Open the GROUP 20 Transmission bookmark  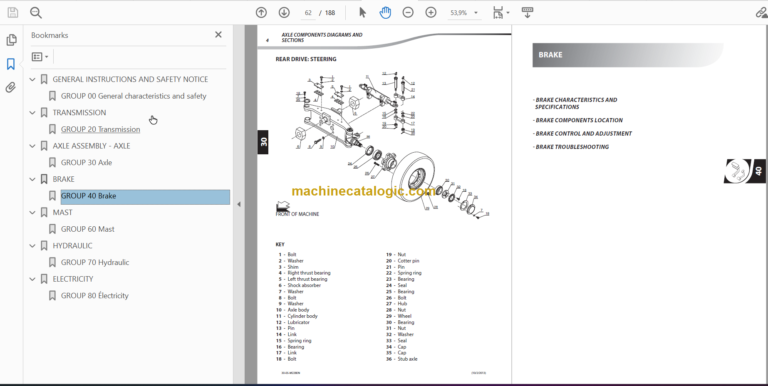(x=100, y=129)
